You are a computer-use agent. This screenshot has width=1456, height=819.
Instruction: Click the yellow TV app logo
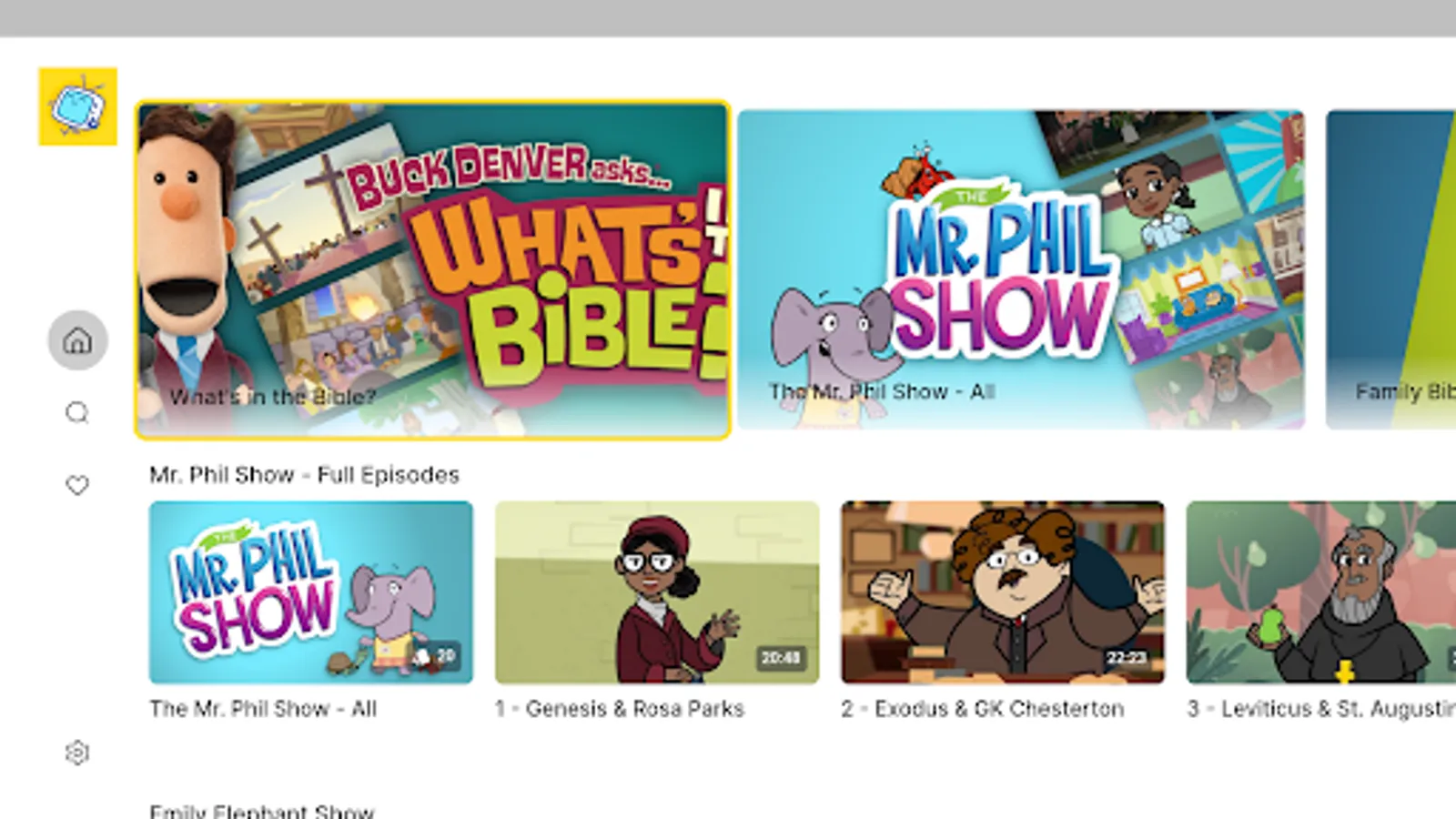(x=77, y=106)
